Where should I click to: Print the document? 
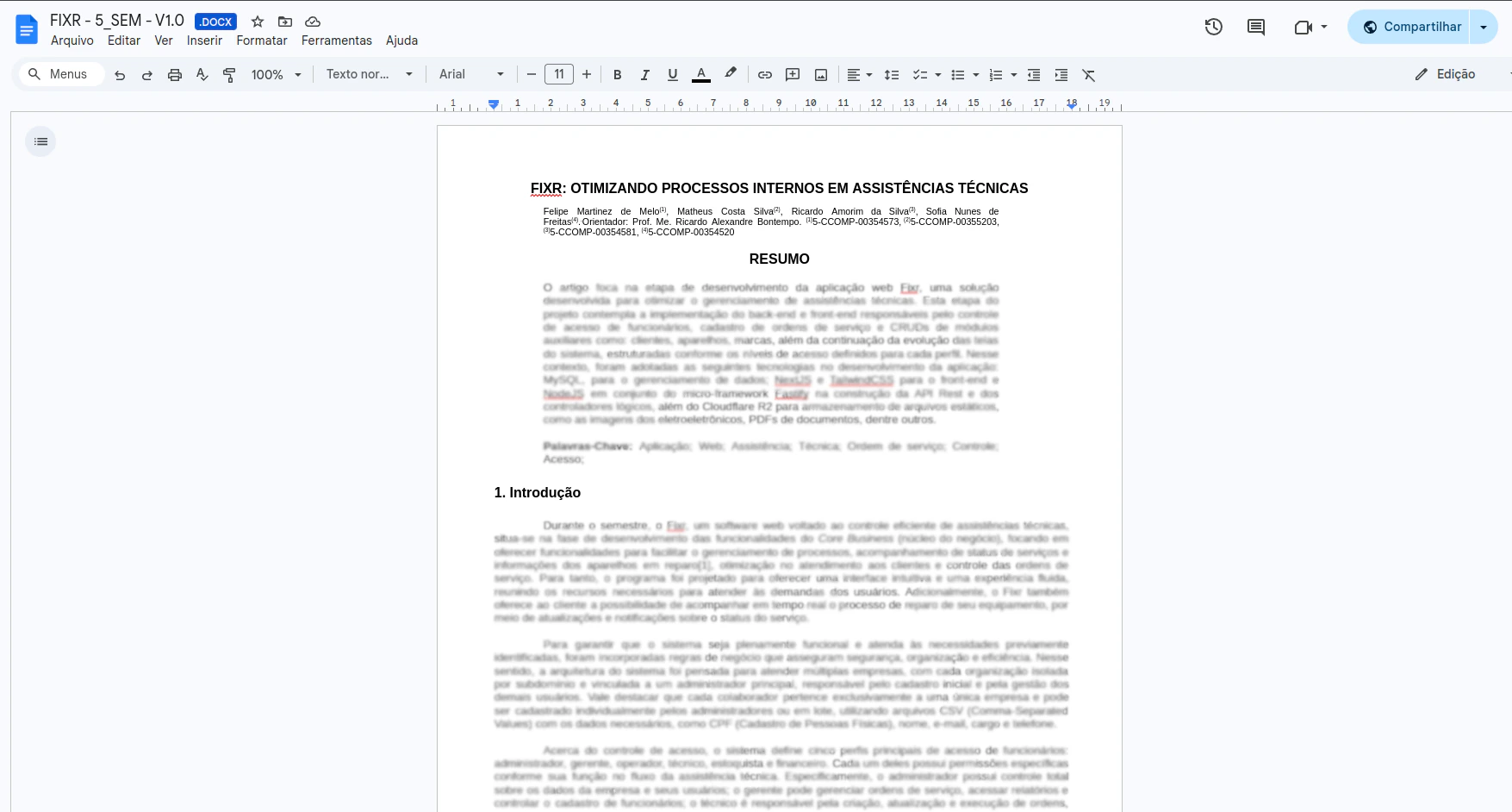pos(175,75)
